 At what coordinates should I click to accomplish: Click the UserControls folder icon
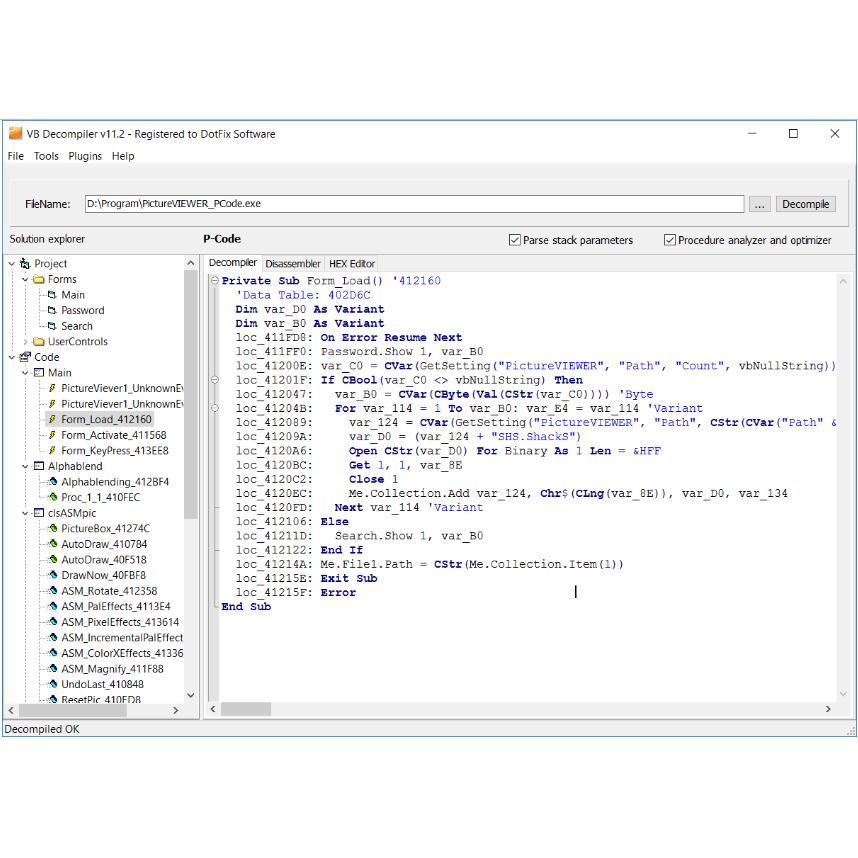click(38, 341)
